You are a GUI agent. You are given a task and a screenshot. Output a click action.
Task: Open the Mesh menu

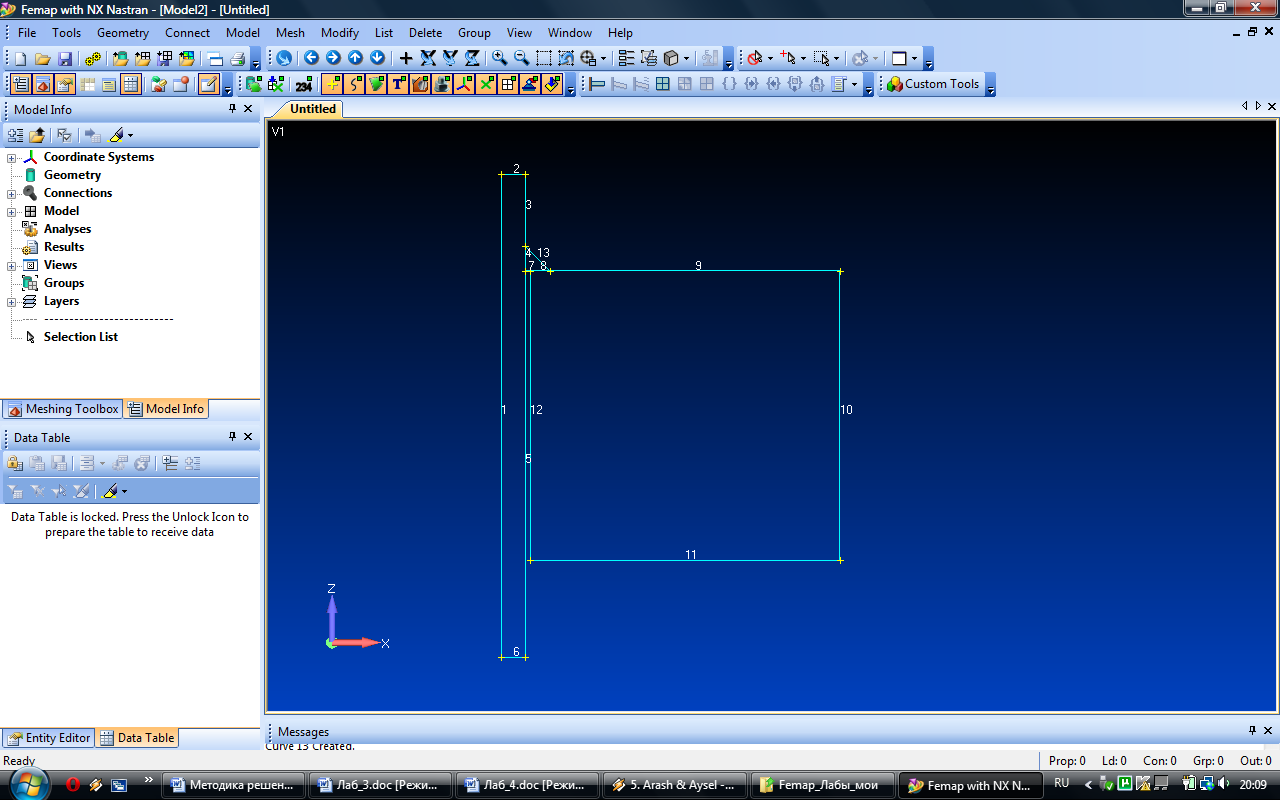coord(290,33)
